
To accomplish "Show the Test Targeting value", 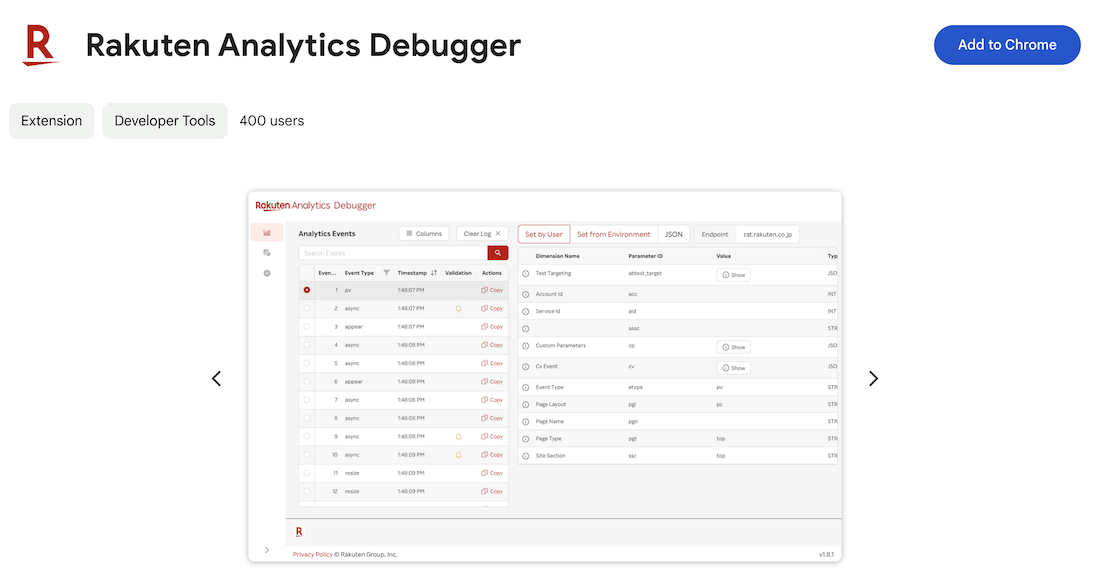I will (733, 275).
